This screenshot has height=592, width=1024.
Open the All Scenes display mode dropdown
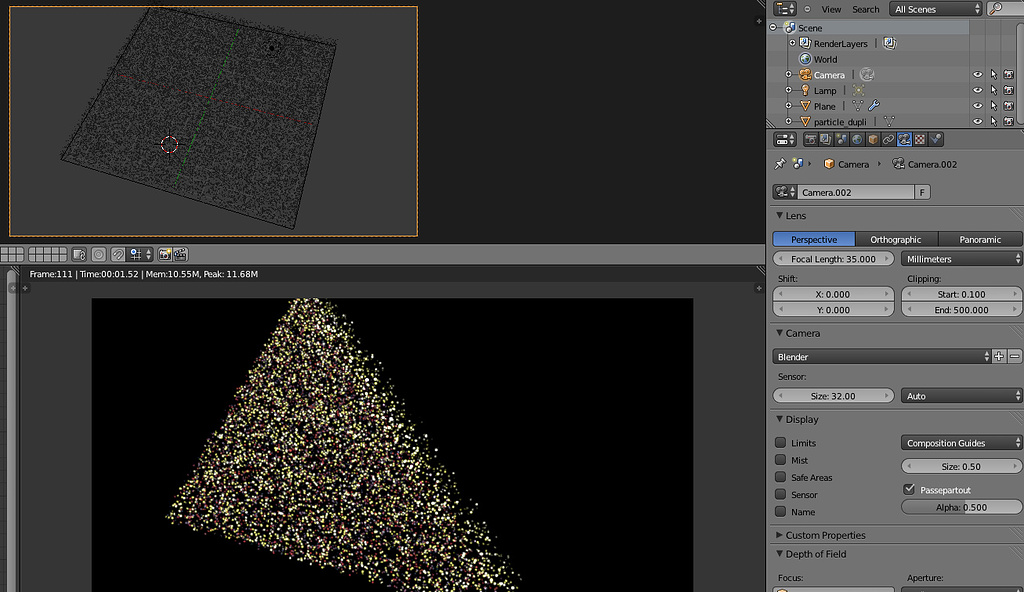point(935,8)
